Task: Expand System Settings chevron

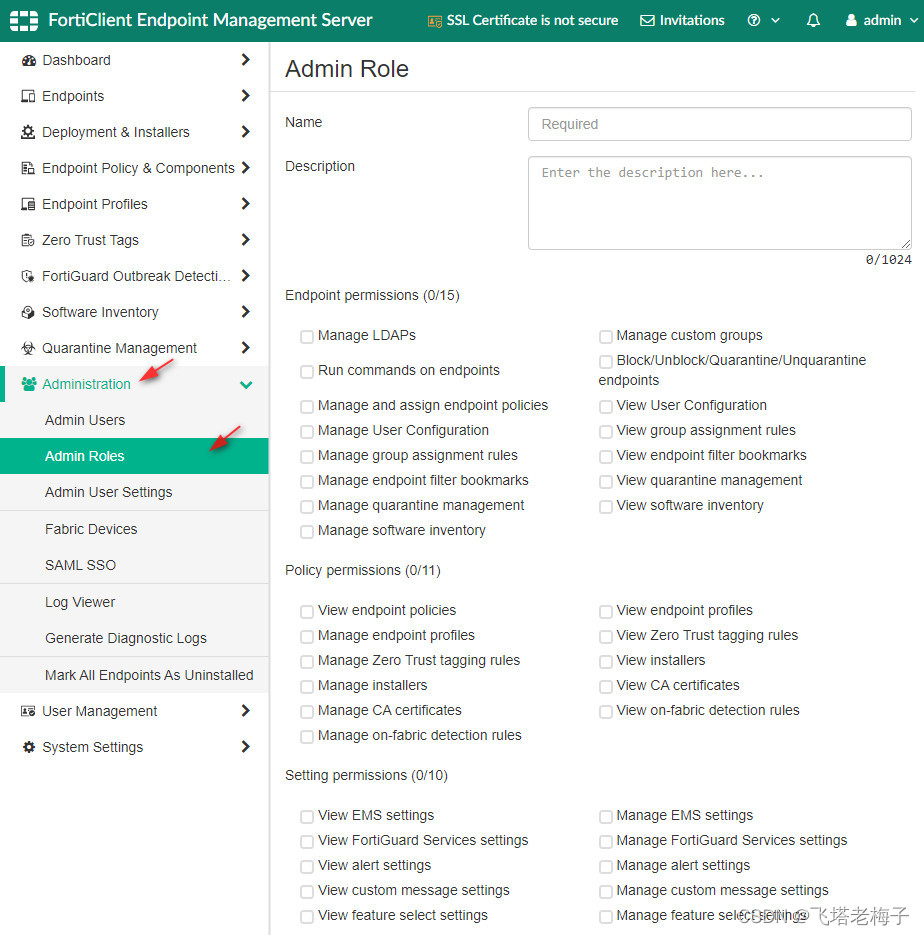Action: pyautogui.click(x=246, y=747)
